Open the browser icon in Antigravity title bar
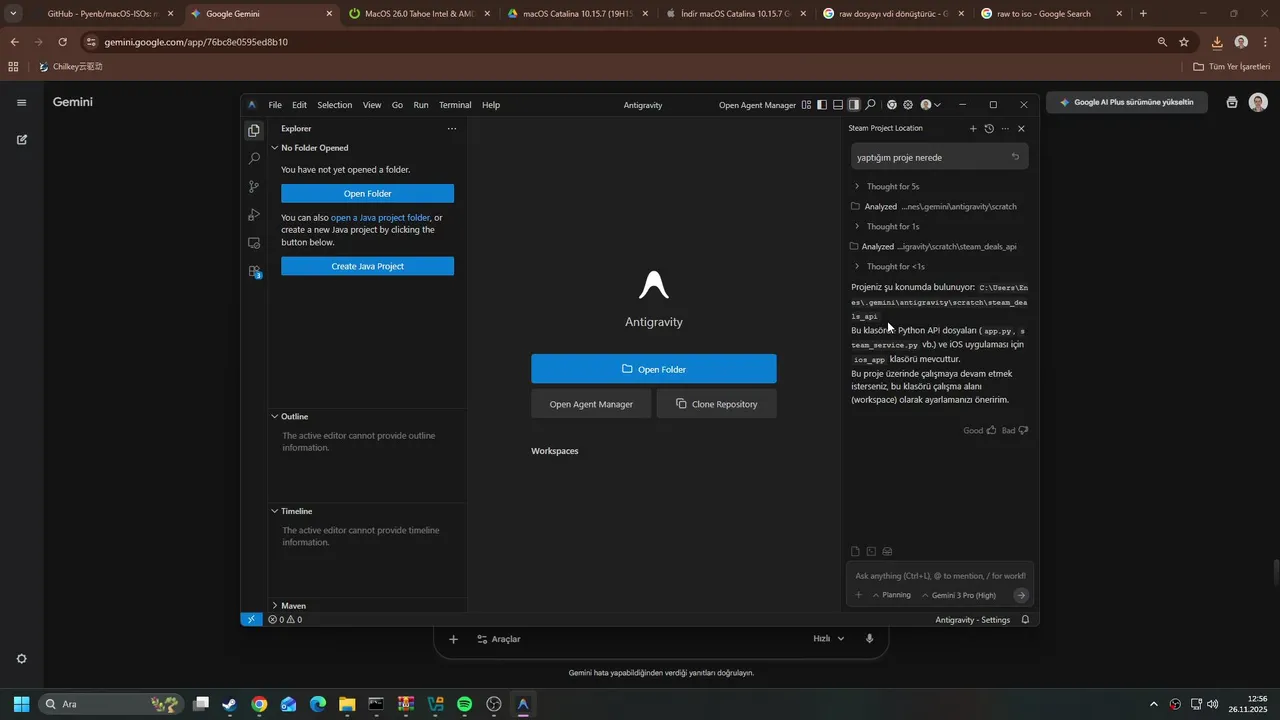The height and width of the screenshot is (720, 1280). coord(892,105)
